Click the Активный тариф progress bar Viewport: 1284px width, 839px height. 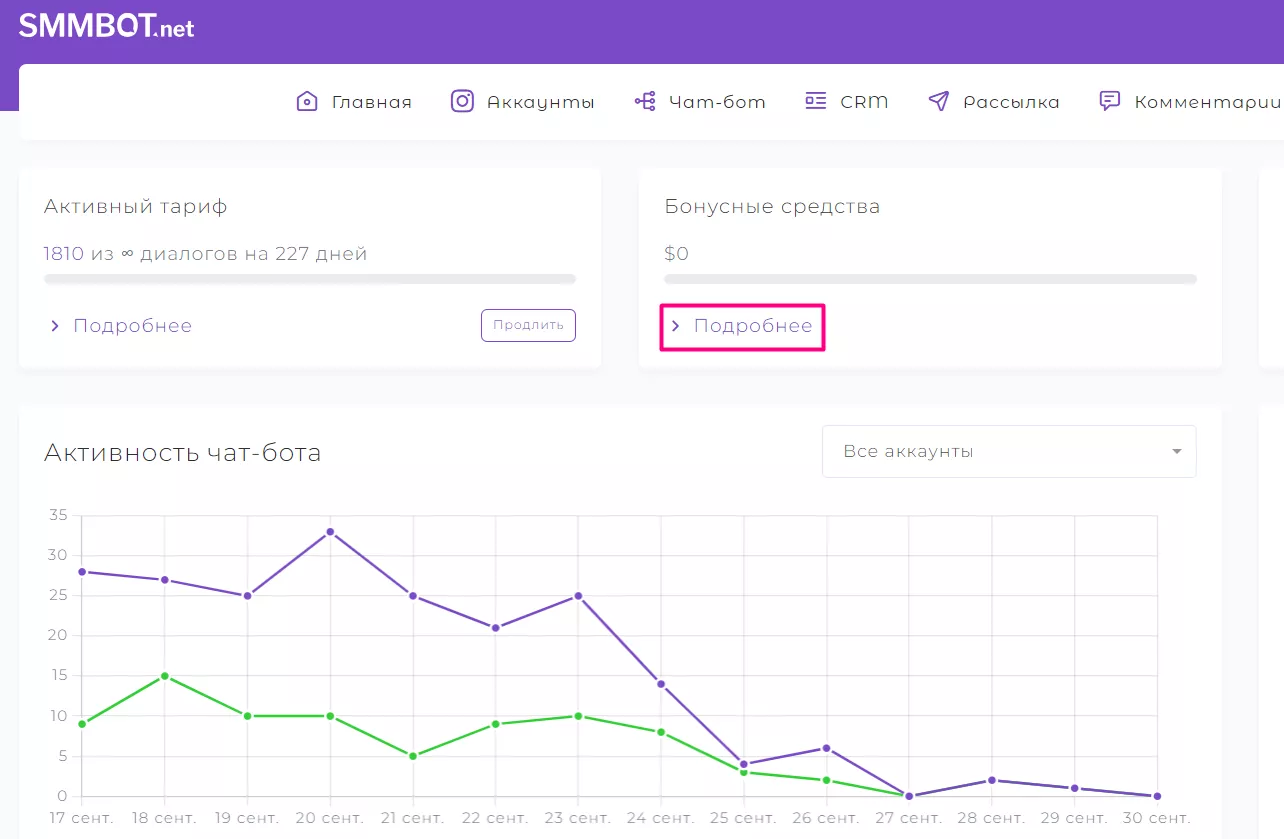click(x=310, y=279)
